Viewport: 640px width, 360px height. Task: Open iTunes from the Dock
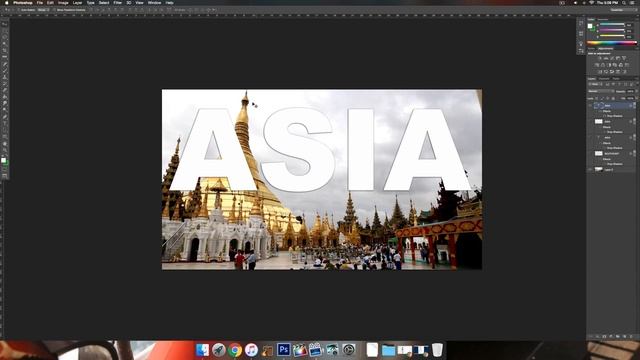tap(251, 350)
